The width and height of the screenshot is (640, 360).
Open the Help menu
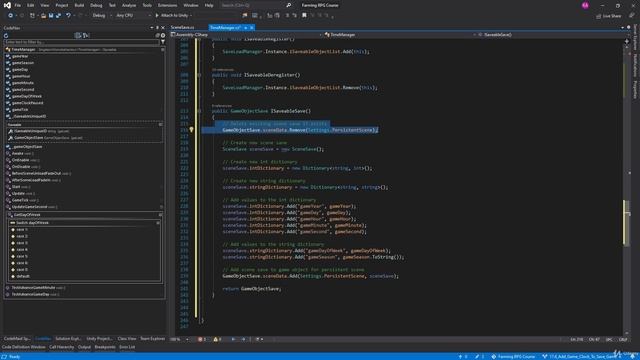209,5
